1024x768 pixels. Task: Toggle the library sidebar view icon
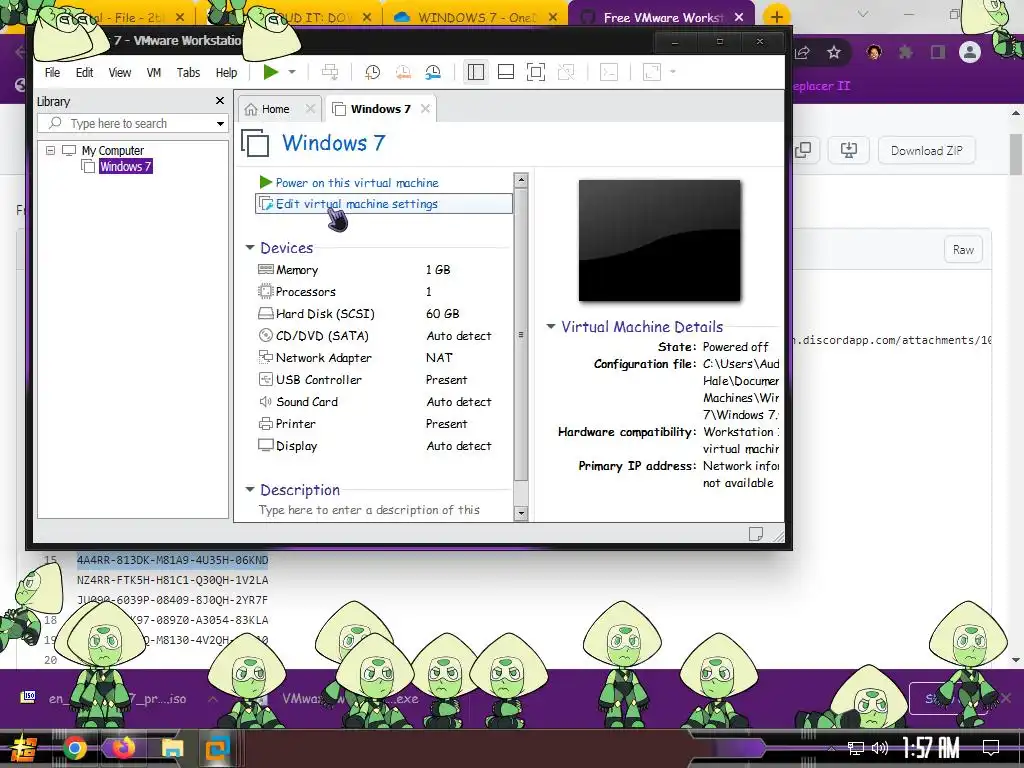pyautogui.click(x=476, y=72)
